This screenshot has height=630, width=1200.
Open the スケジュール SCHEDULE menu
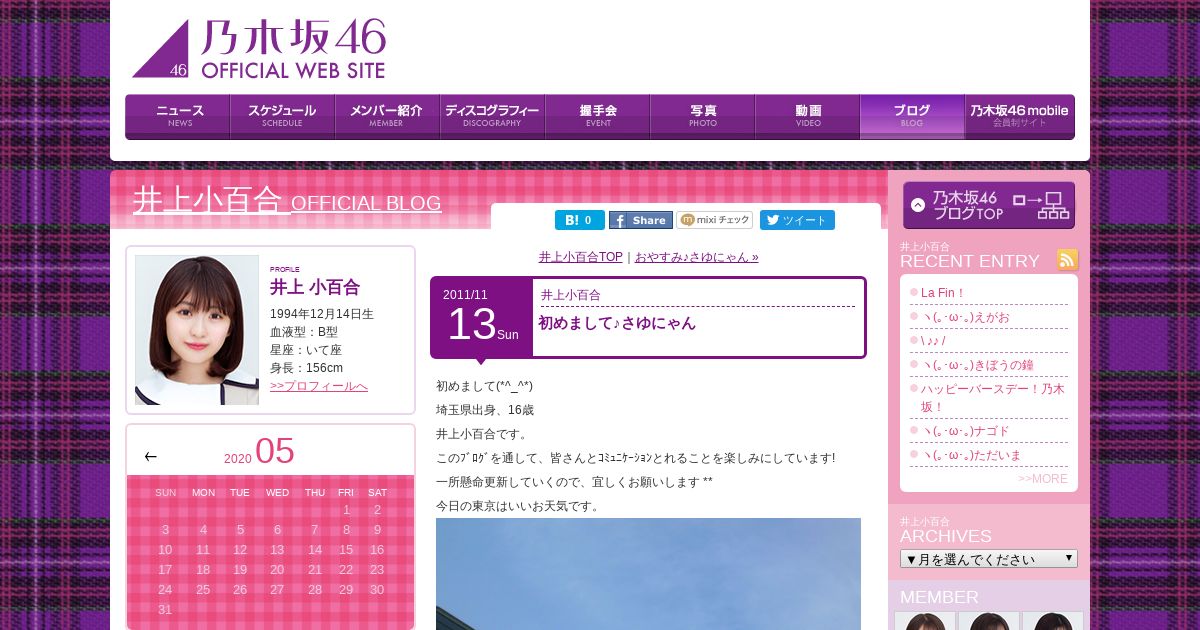[x=282, y=116]
